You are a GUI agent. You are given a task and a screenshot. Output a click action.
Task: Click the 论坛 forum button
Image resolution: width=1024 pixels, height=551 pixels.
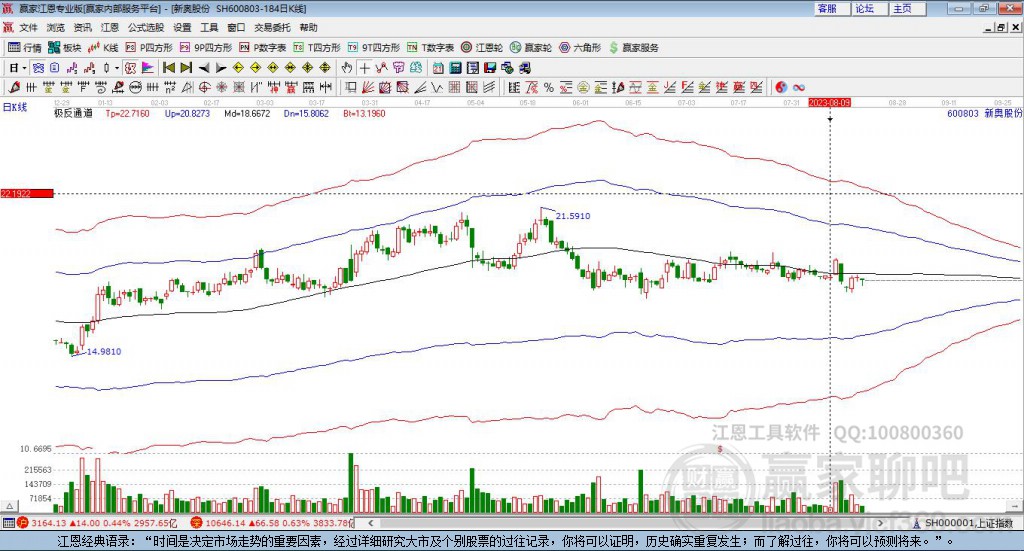click(865, 8)
